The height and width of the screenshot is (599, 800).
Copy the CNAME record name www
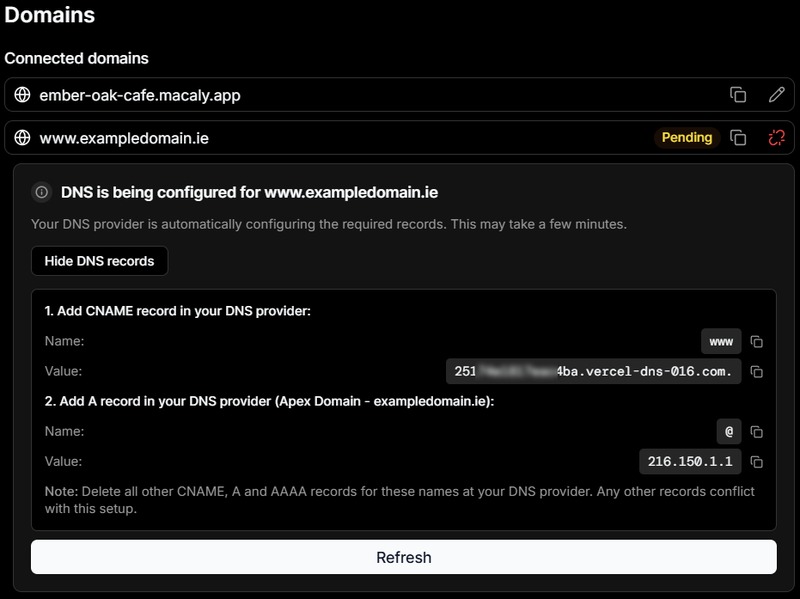(757, 341)
